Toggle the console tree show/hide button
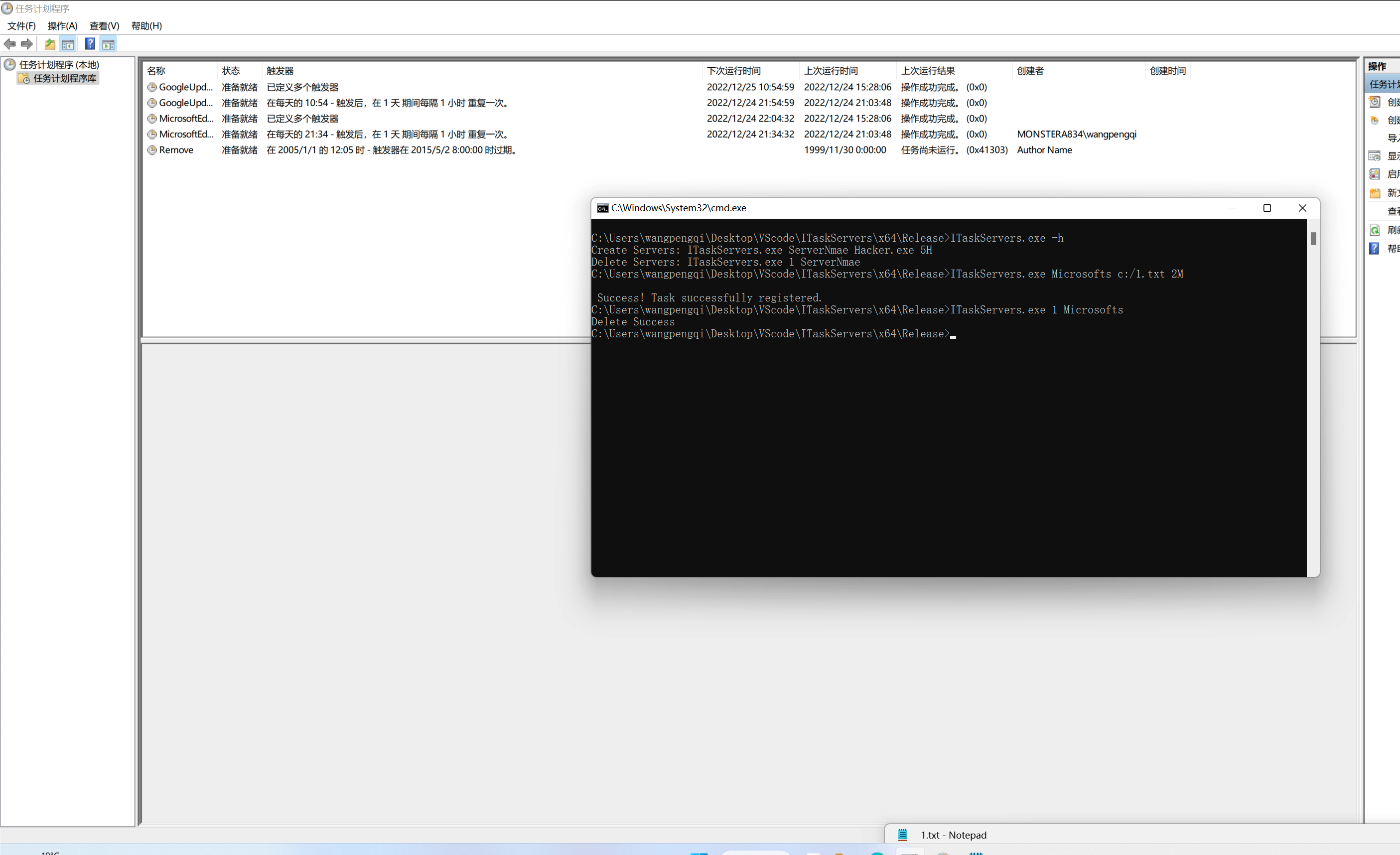The height and width of the screenshot is (855, 1400). point(68,44)
